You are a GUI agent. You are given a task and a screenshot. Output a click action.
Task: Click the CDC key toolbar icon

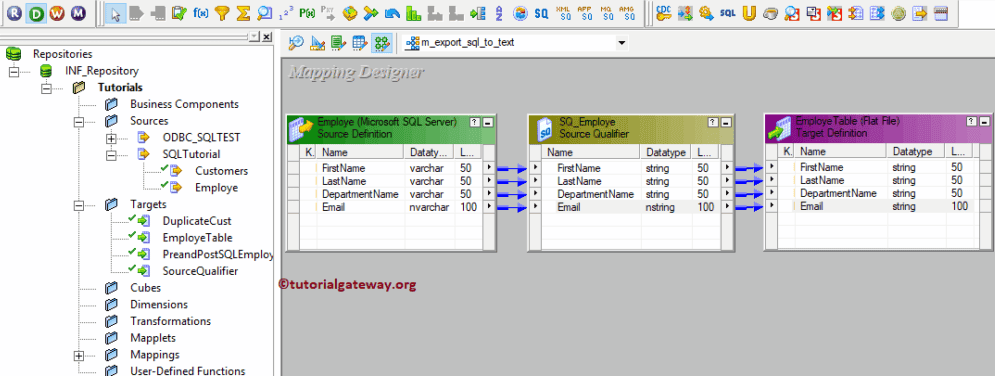664,13
